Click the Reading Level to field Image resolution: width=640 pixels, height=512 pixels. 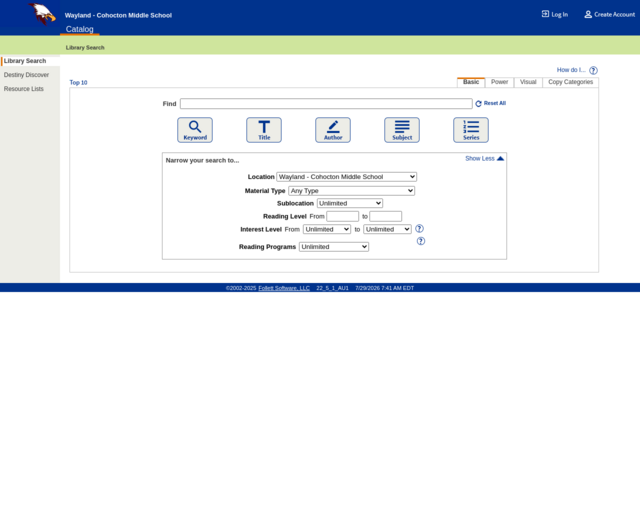[x=386, y=216]
